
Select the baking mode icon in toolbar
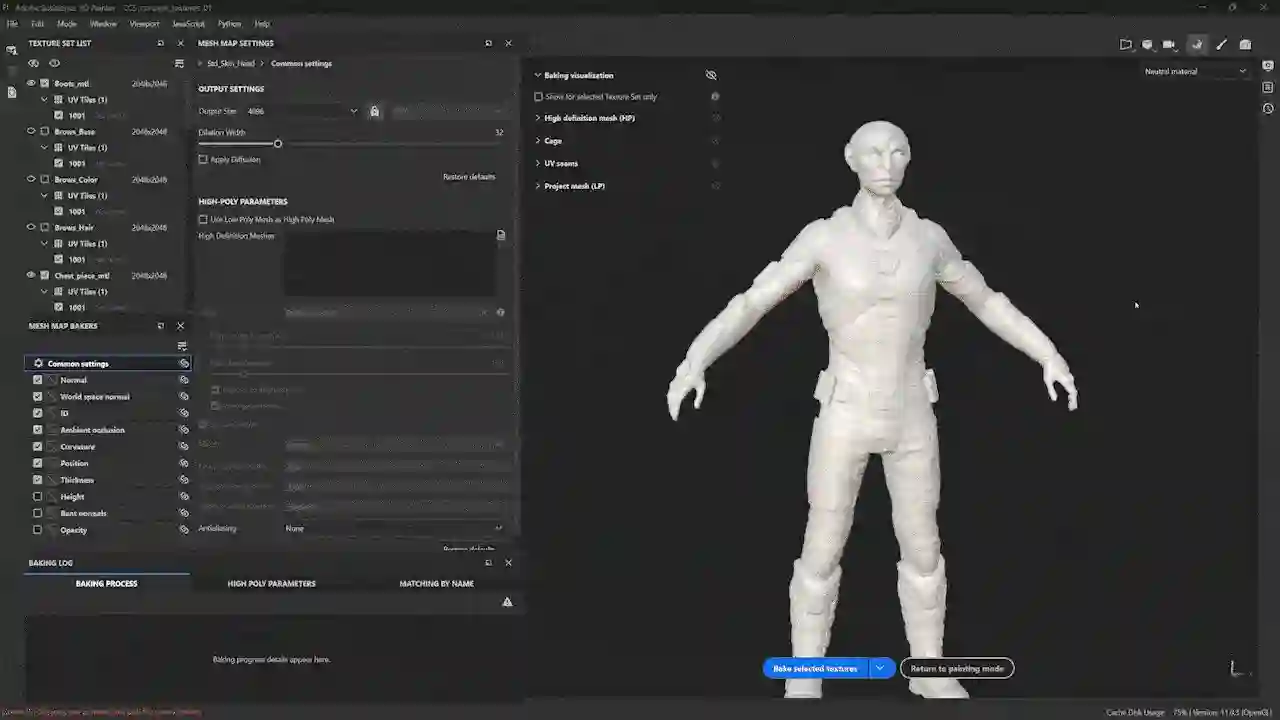pos(1197,44)
